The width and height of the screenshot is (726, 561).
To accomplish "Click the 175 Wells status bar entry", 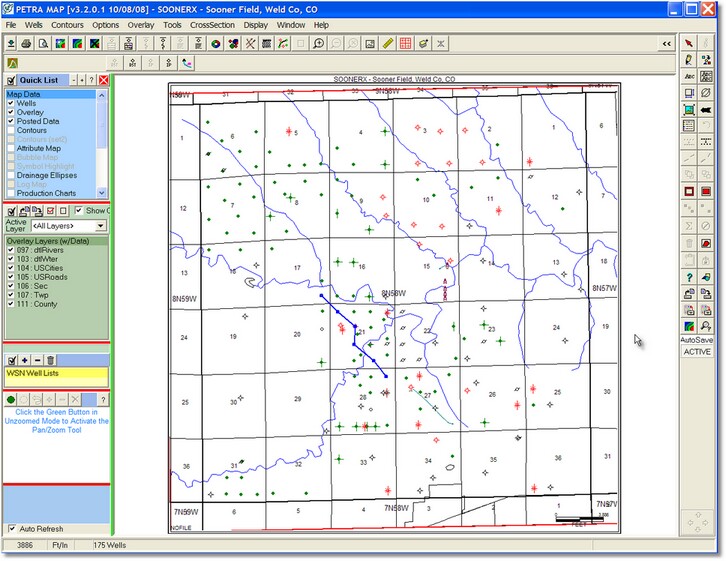I will pyautogui.click(x=110, y=545).
